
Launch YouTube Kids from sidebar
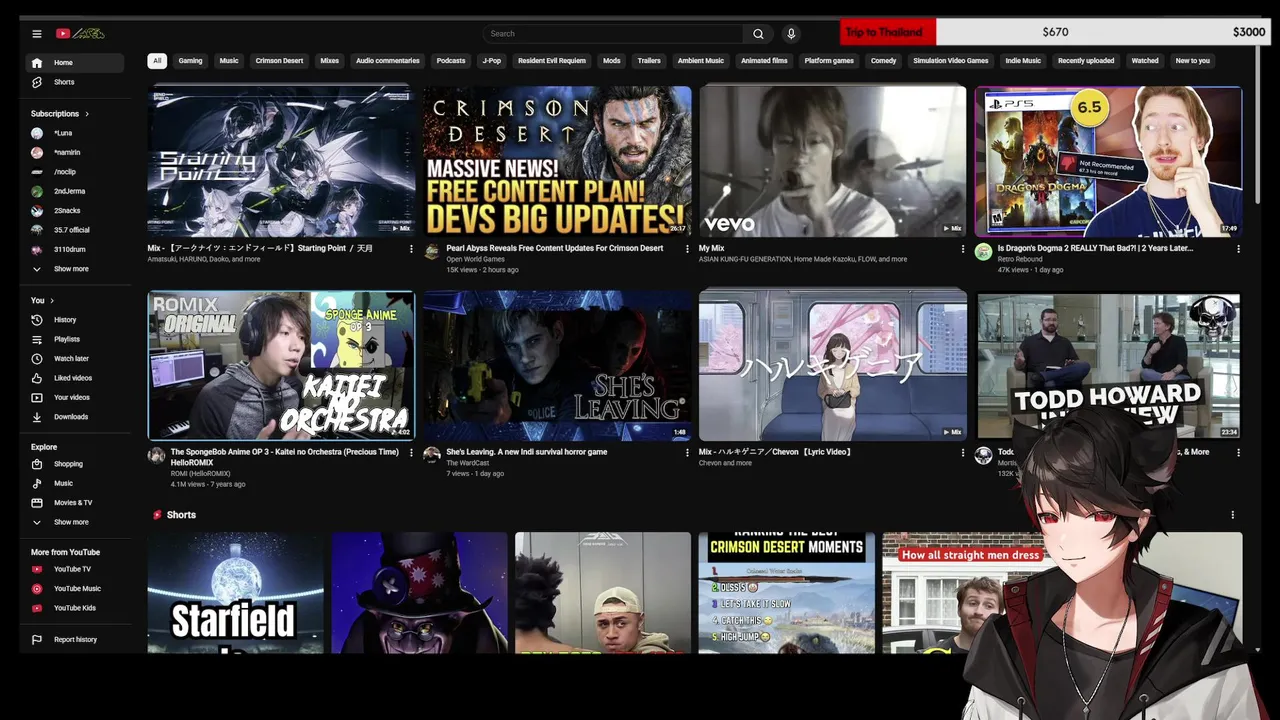click(75, 608)
